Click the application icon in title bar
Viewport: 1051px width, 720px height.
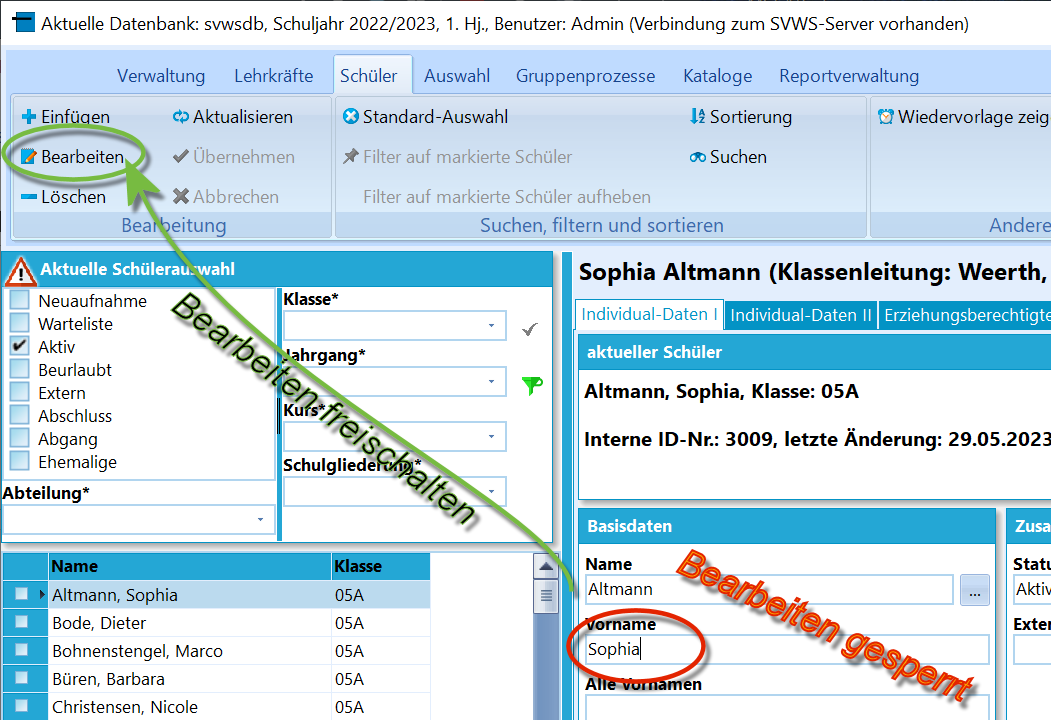tap(24, 22)
